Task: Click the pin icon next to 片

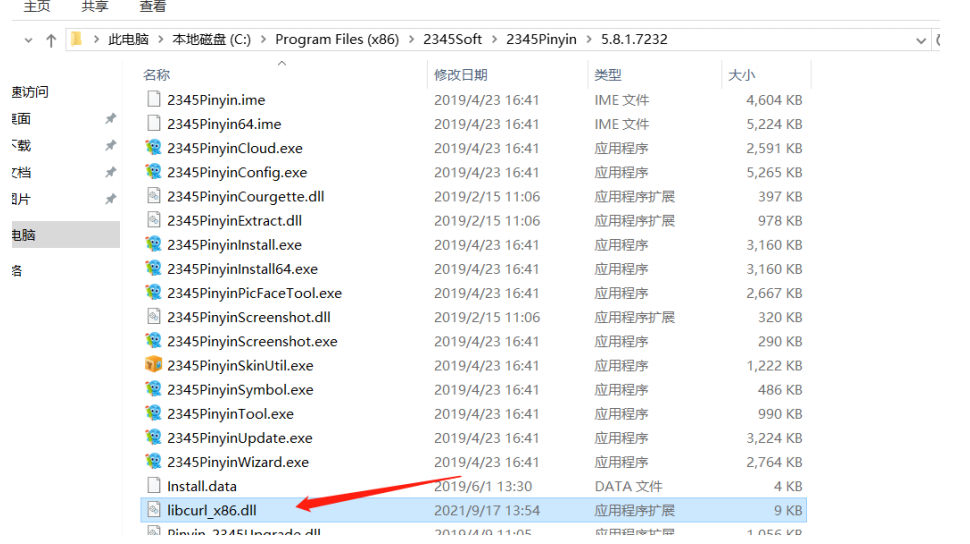Action: coord(110,199)
